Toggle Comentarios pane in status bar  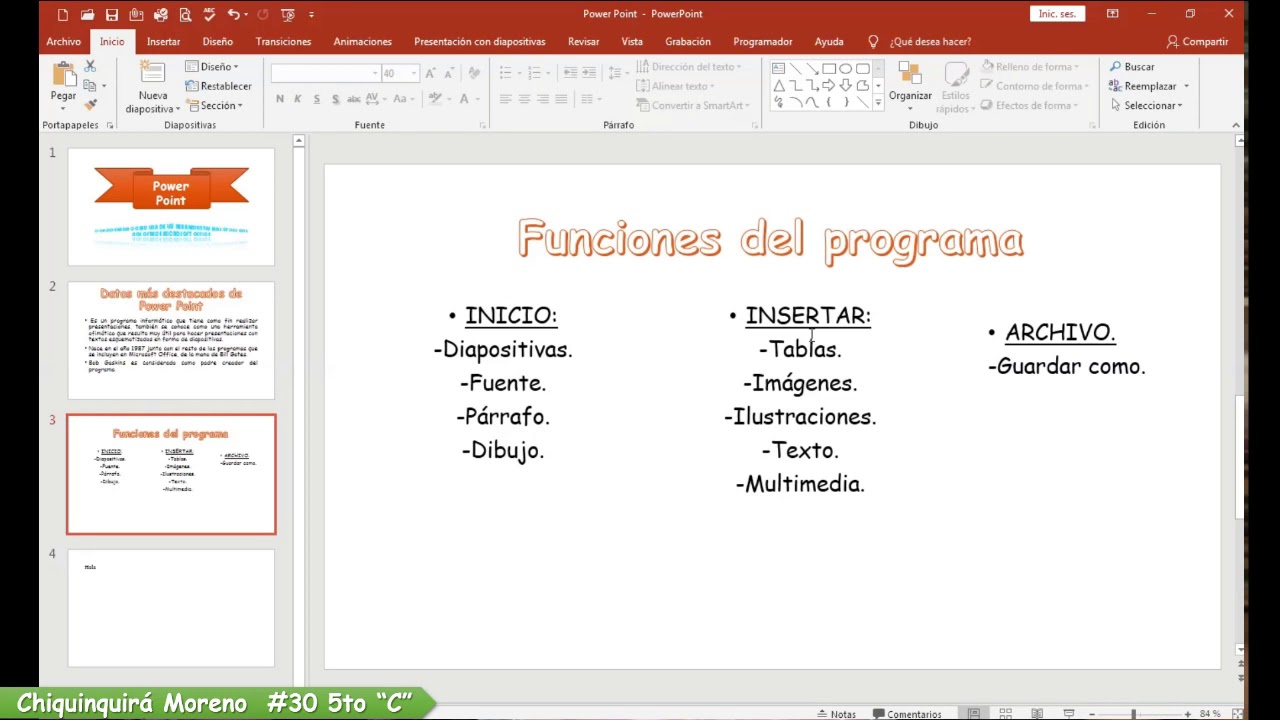coord(907,714)
